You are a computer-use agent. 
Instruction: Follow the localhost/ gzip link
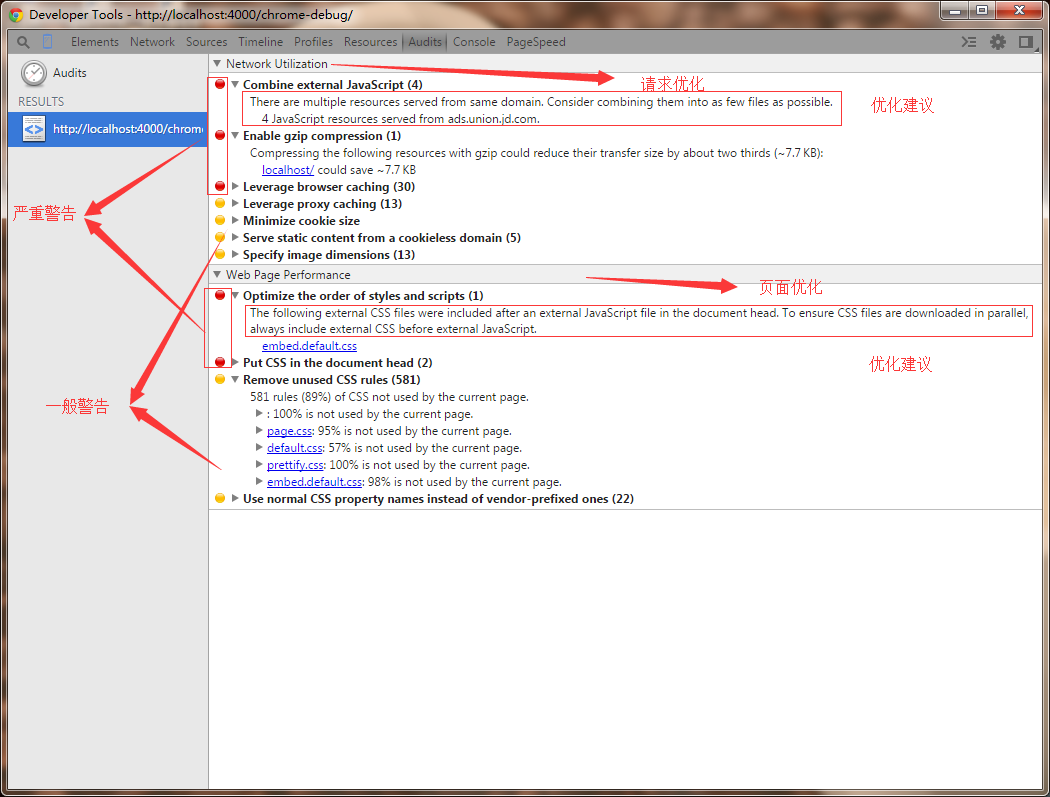pos(288,170)
